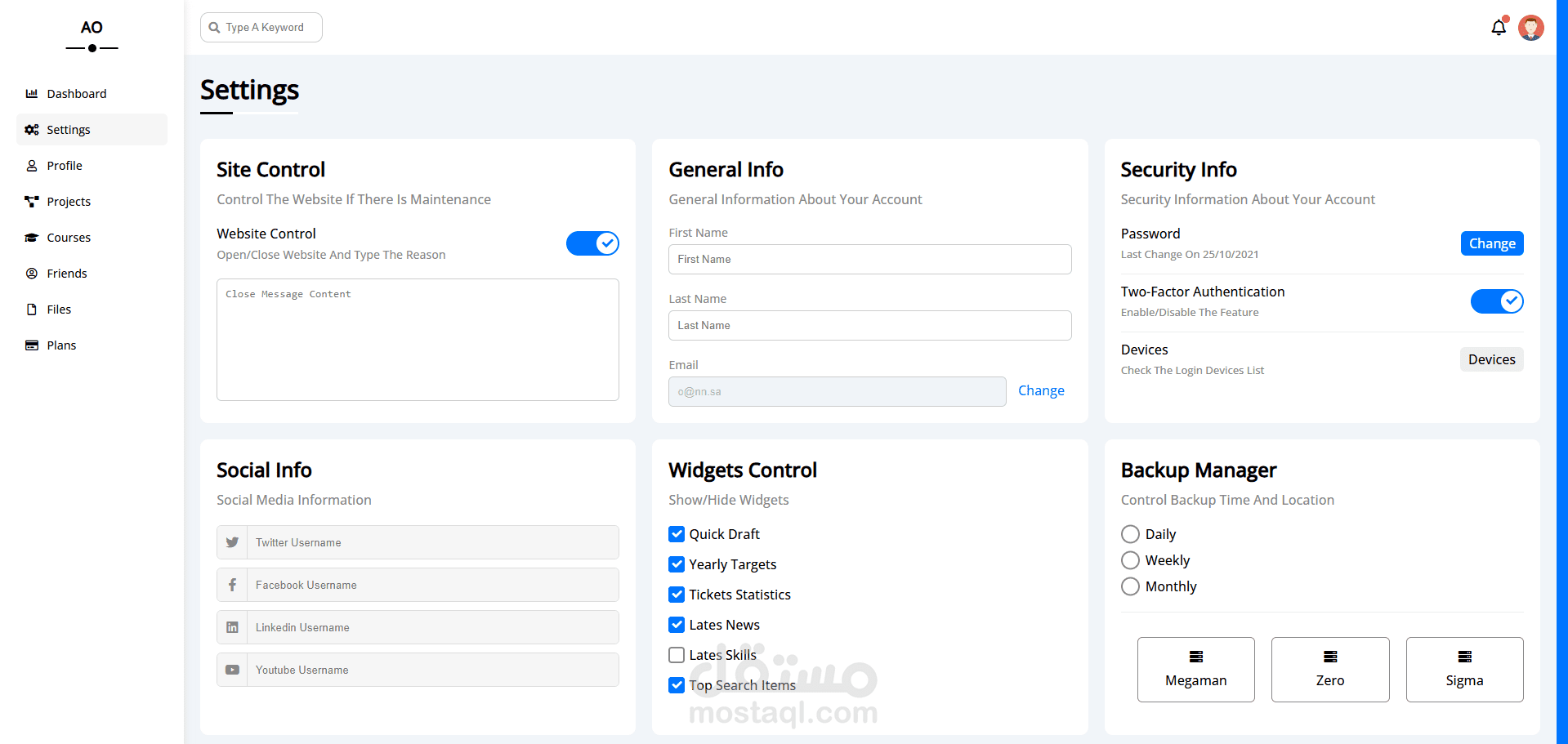1568x744 pixels.
Task: Select the Megaman server icon
Action: pyautogui.click(x=1195, y=657)
